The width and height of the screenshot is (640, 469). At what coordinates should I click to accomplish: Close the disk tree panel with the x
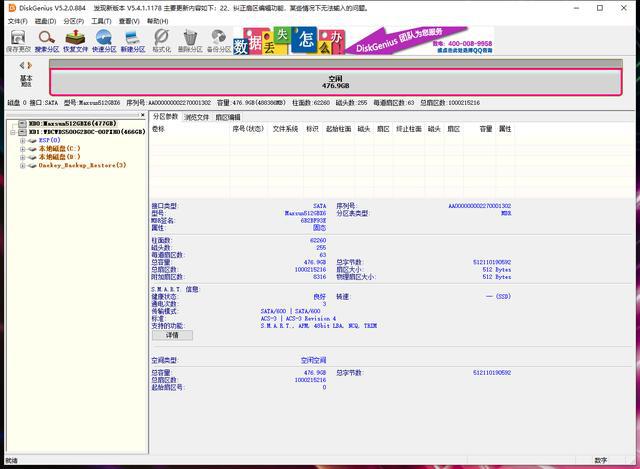[142, 116]
